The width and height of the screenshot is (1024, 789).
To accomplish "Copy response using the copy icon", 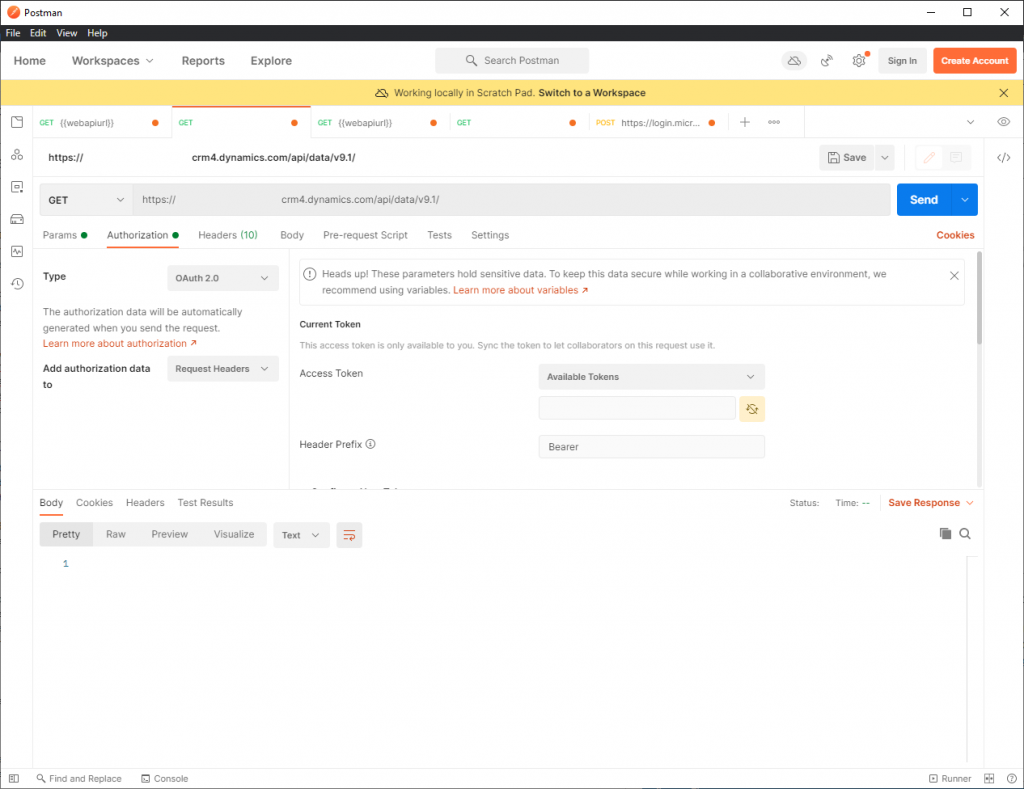I will [945, 534].
